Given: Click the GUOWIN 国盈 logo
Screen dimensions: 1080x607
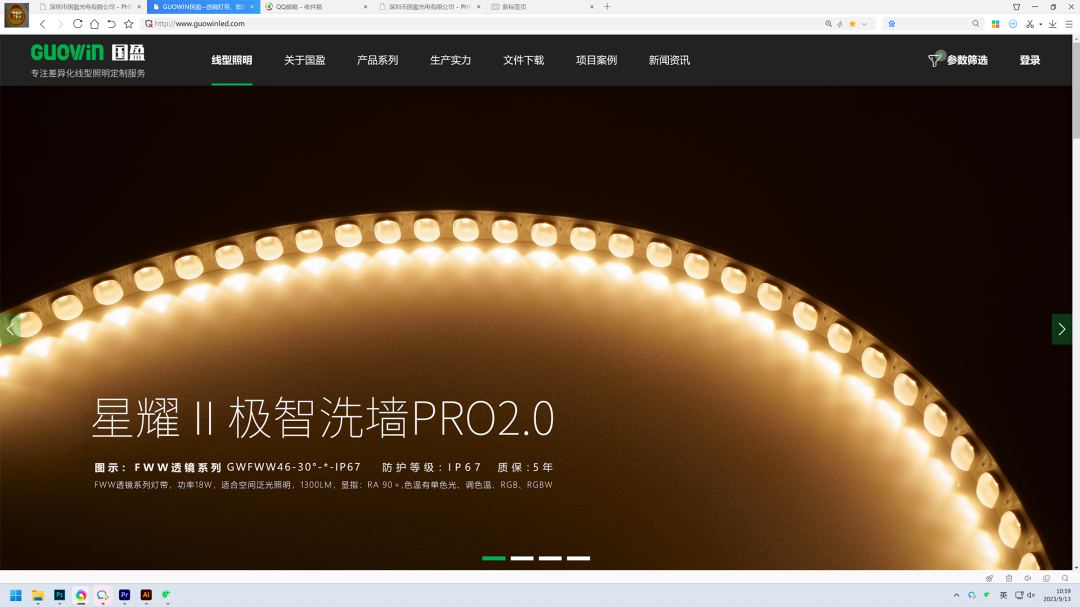Looking at the screenshot, I should point(87,53).
